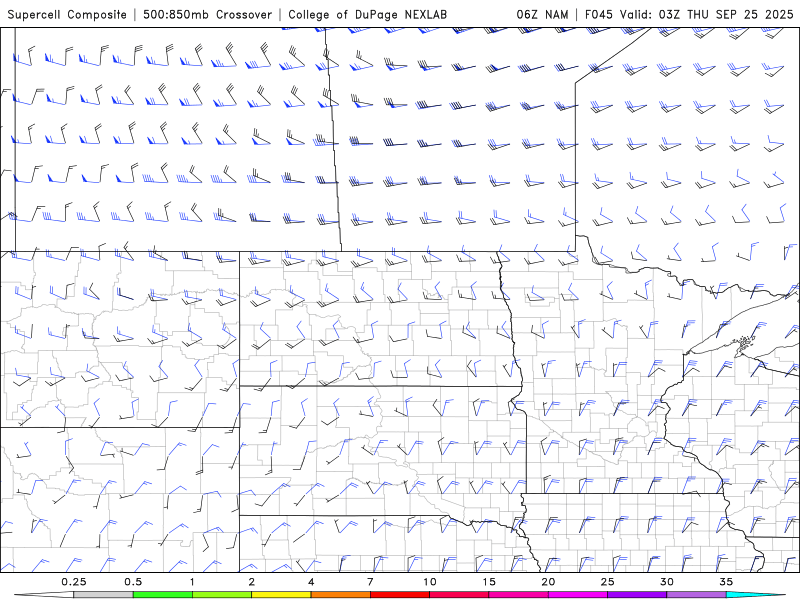
Task: Click the white arrow below 0.25 on scale
Action: coord(44,595)
